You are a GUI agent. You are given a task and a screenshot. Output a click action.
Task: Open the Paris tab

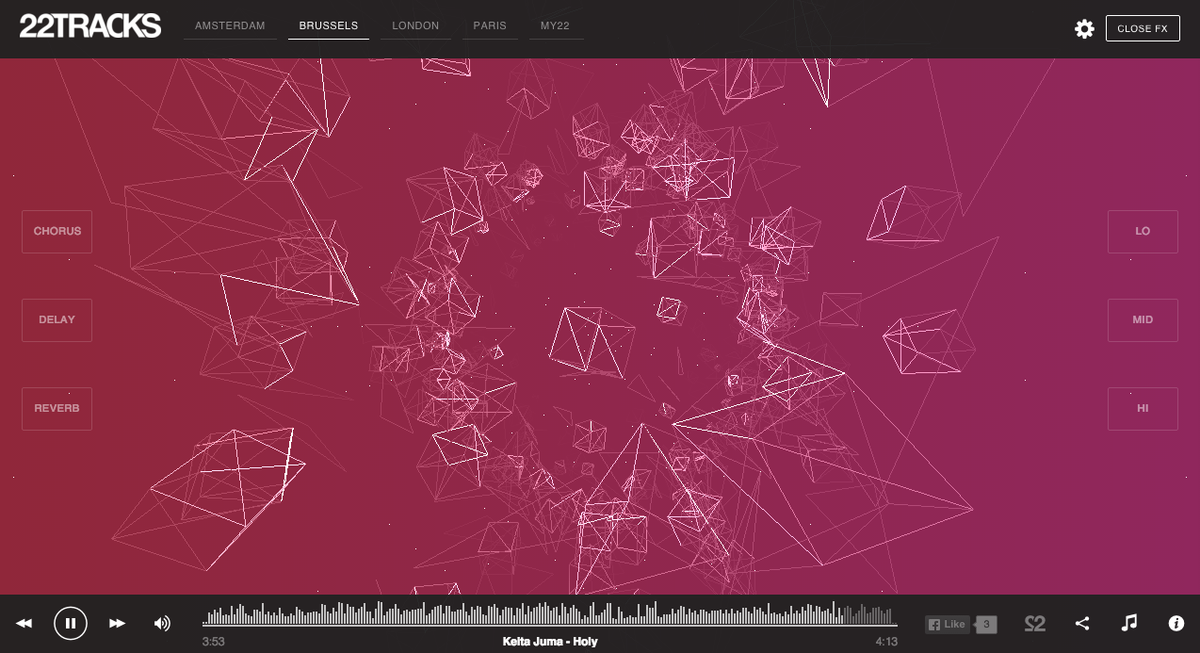click(x=490, y=26)
